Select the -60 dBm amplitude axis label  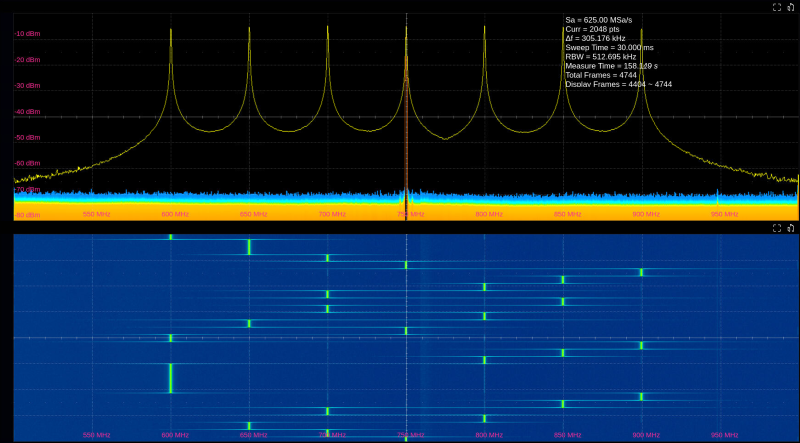27,163
